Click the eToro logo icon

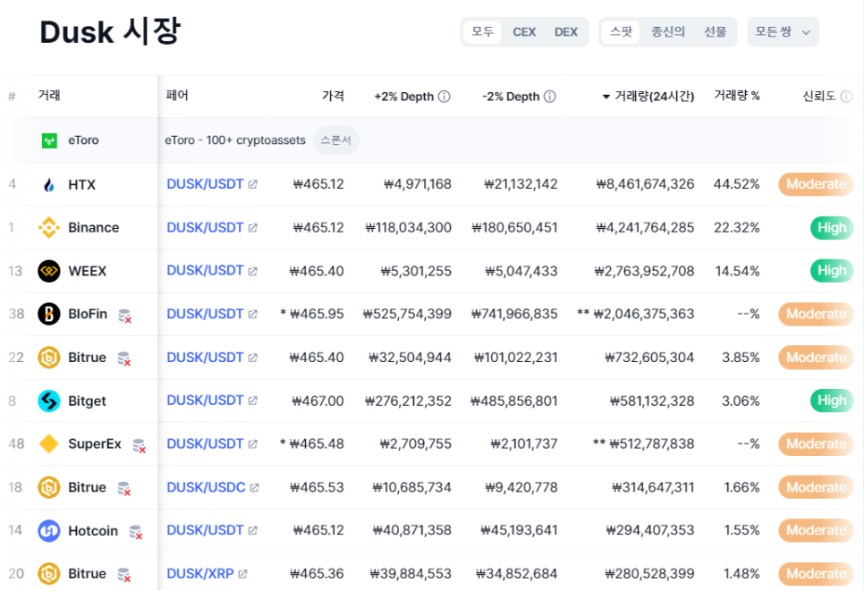(x=49, y=140)
